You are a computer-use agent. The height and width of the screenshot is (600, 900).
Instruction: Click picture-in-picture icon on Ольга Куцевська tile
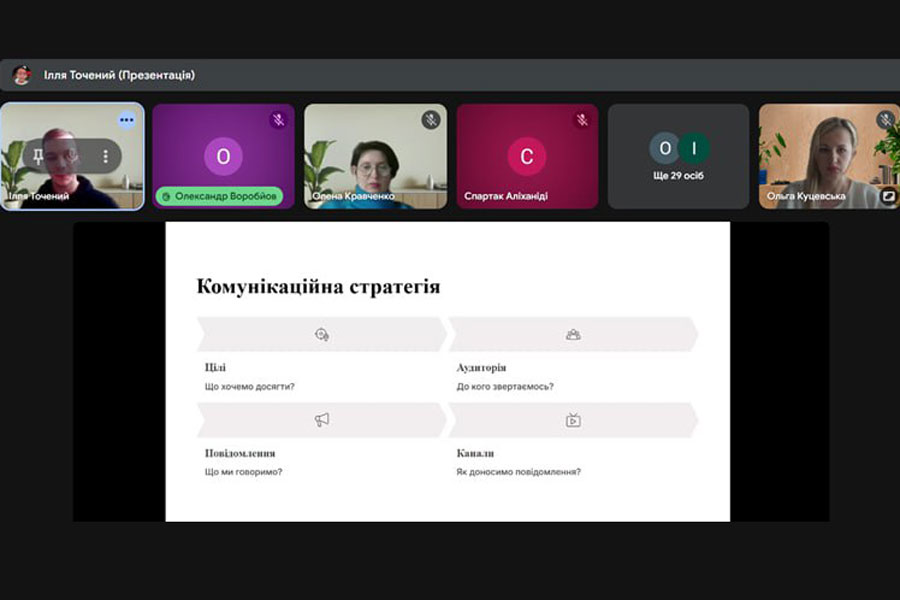887,196
